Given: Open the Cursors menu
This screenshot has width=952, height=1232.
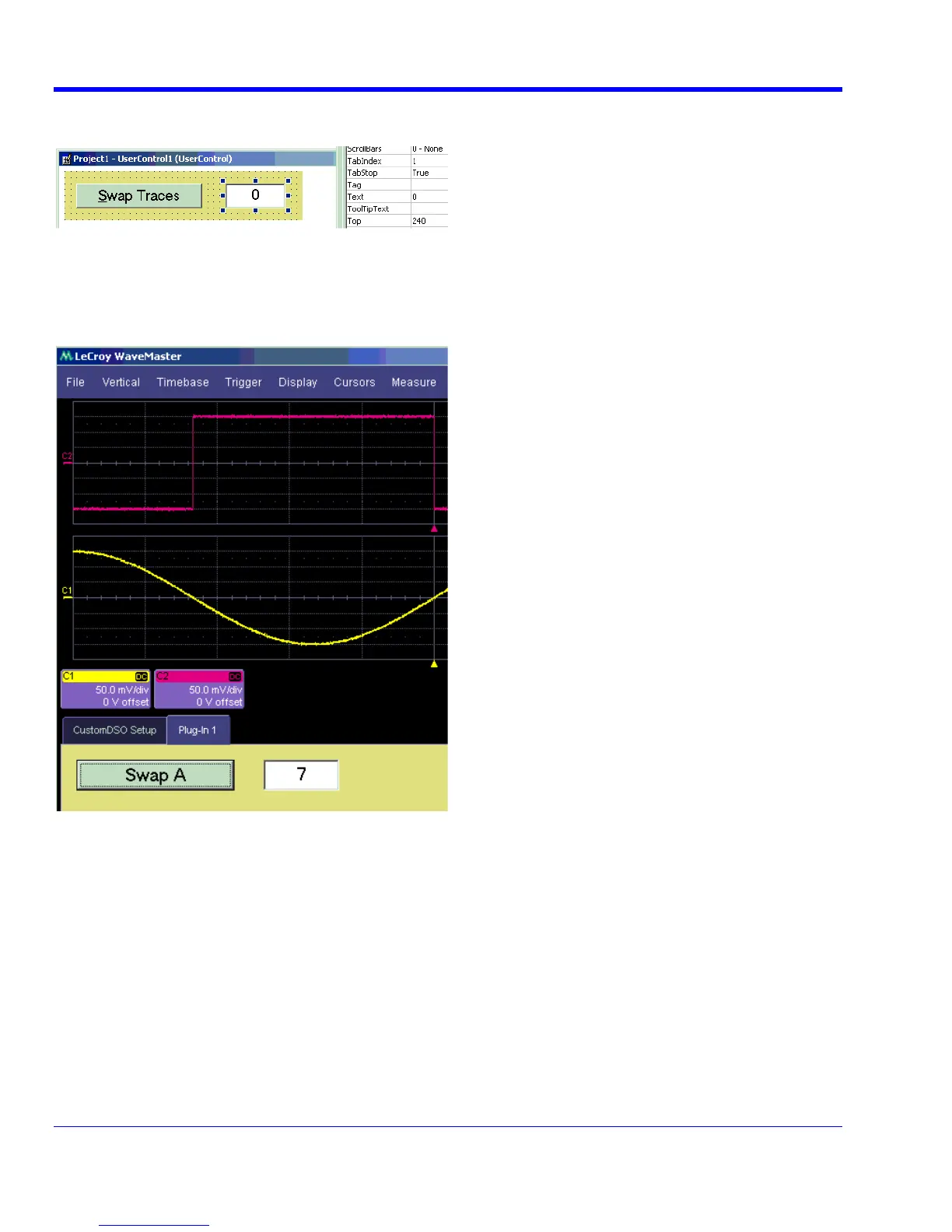Looking at the screenshot, I should [x=355, y=382].
